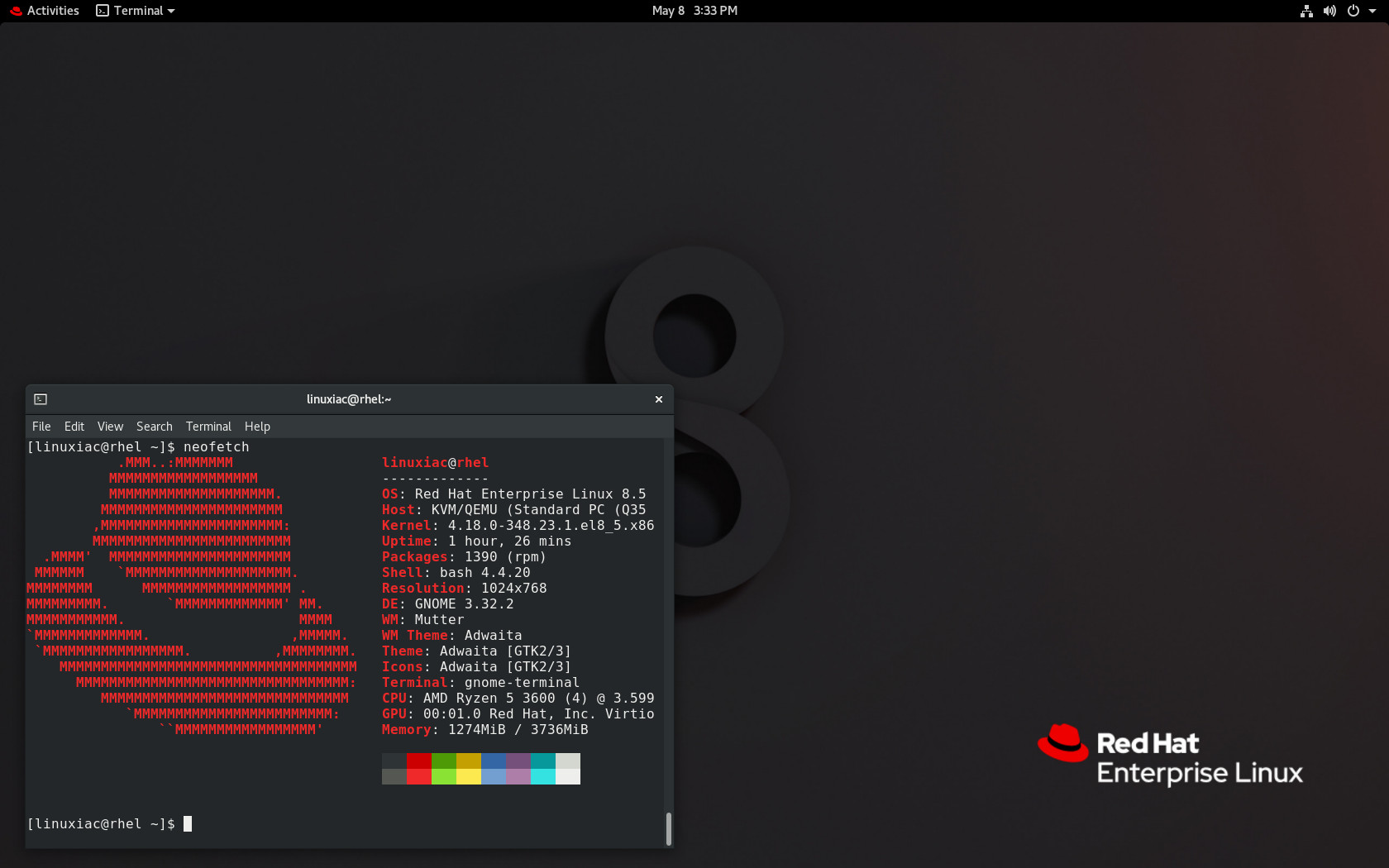This screenshot has width=1389, height=868.
Task: Open the File menu
Action: coord(41,427)
